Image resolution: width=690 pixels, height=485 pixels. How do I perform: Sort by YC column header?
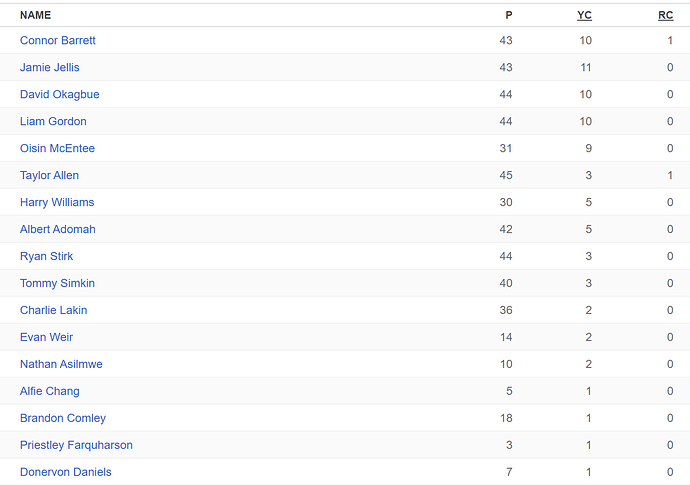pos(584,15)
